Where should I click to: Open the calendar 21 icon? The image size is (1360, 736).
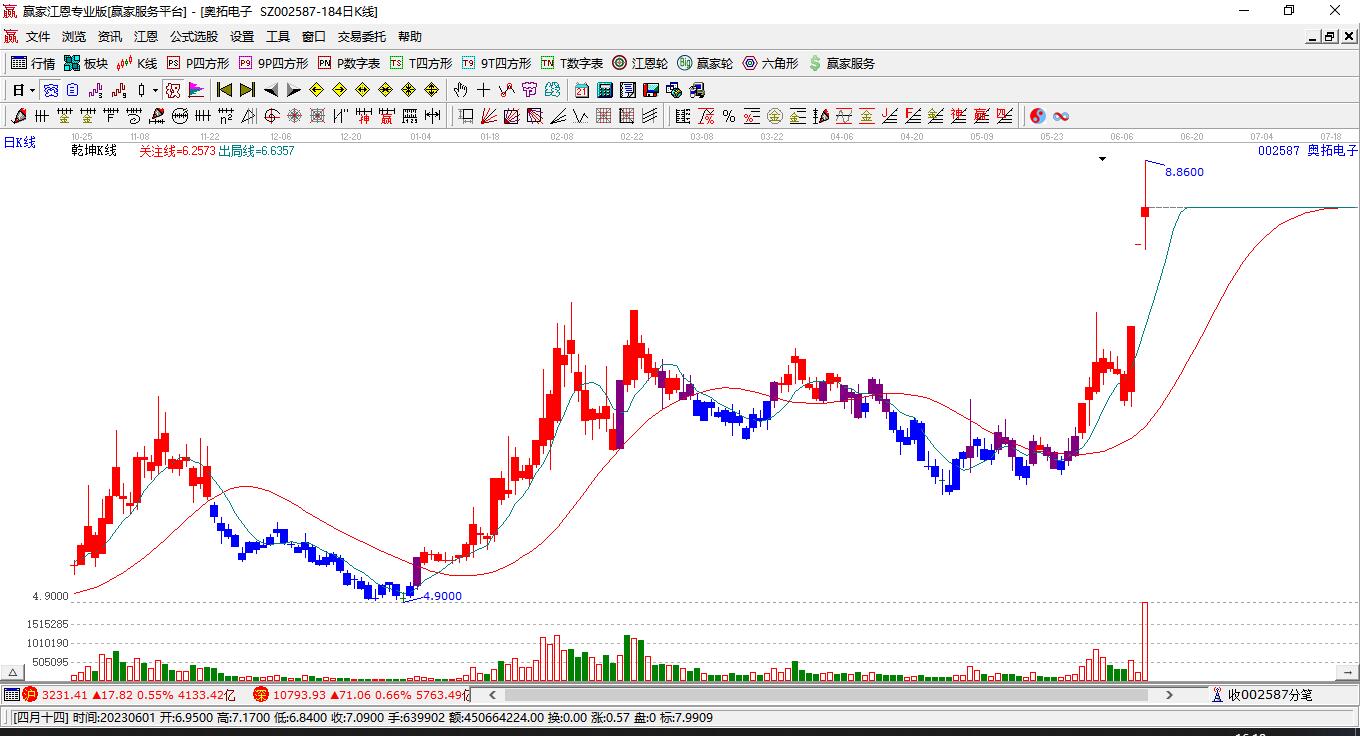pyautogui.click(x=582, y=90)
